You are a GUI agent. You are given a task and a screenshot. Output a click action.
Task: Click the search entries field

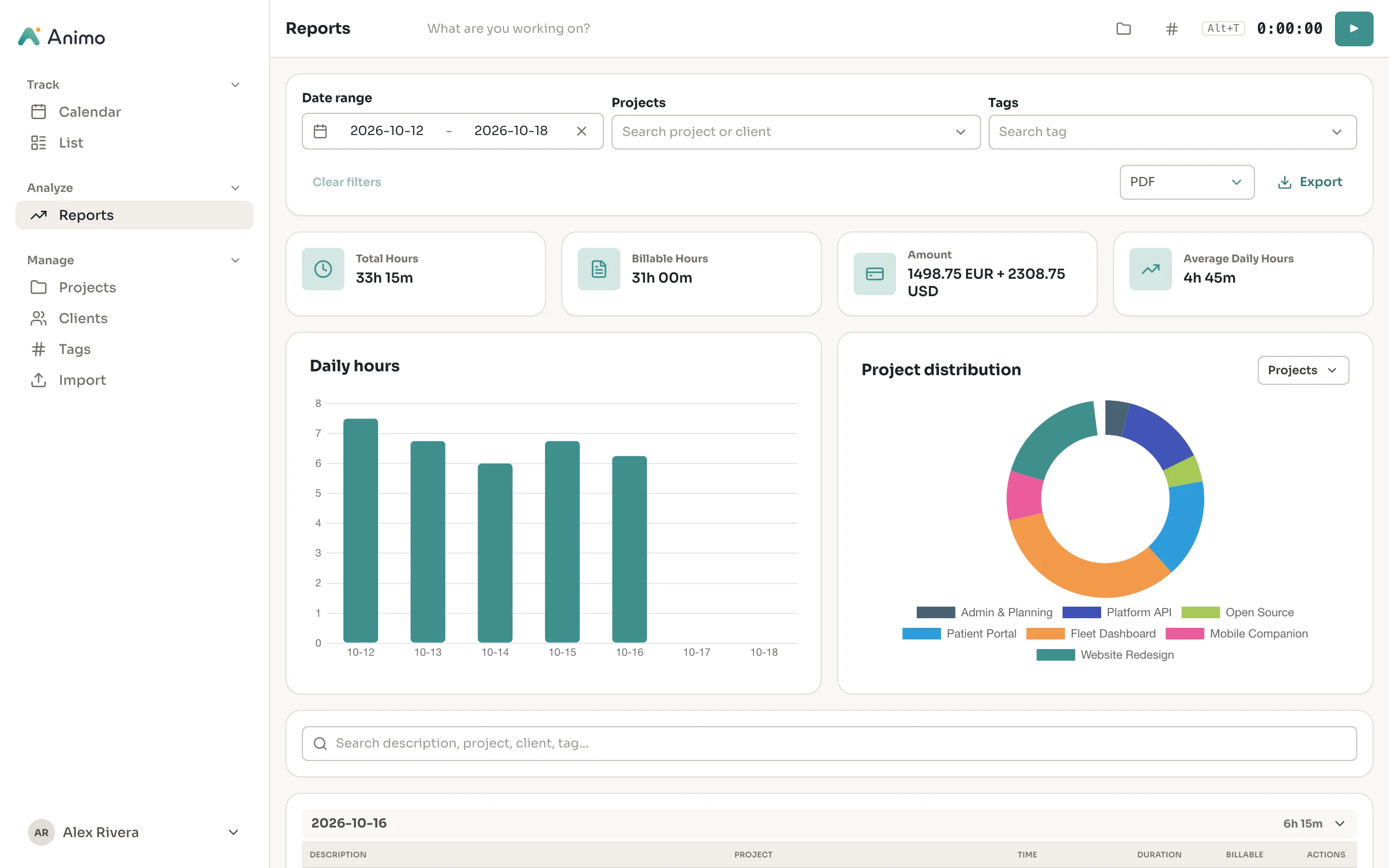click(x=829, y=744)
